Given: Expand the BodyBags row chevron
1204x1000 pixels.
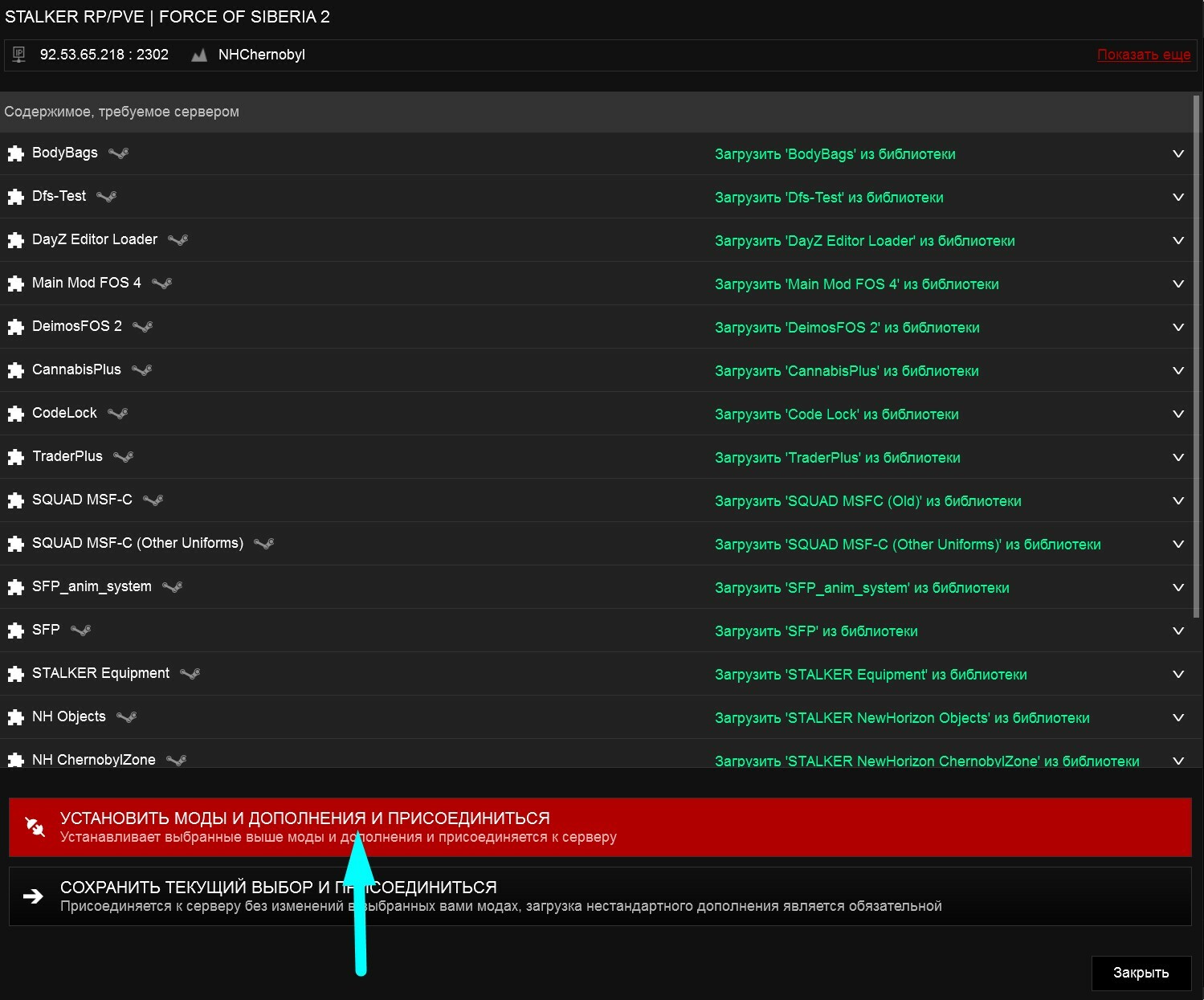Looking at the screenshot, I should (x=1178, y=153).
